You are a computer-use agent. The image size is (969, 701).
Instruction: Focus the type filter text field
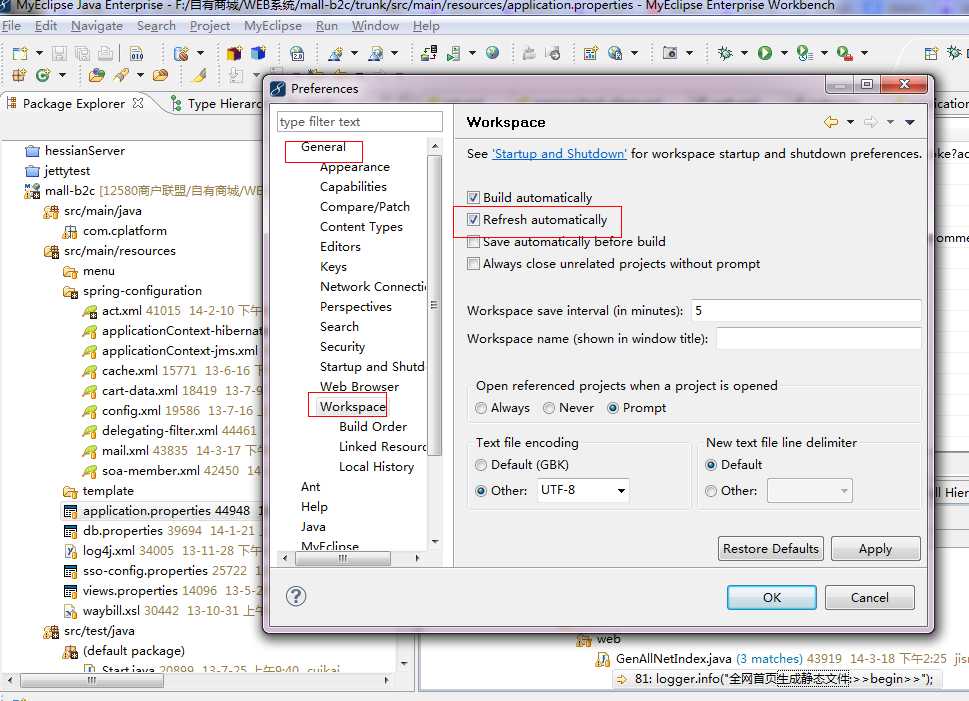coord(360,122)
